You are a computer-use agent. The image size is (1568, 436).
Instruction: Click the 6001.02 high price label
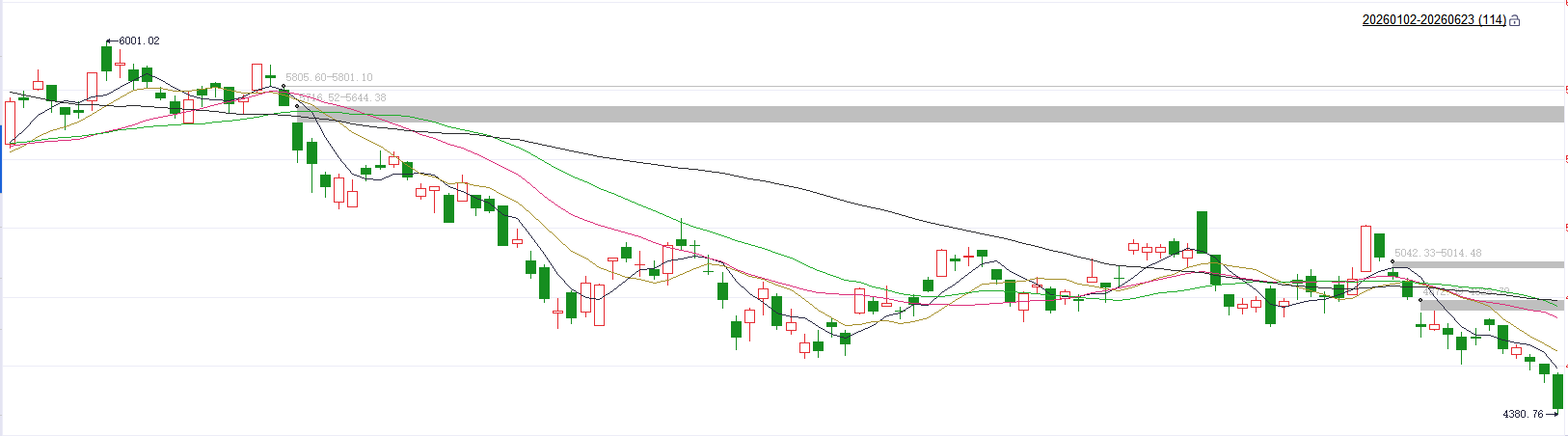(139, 41)
